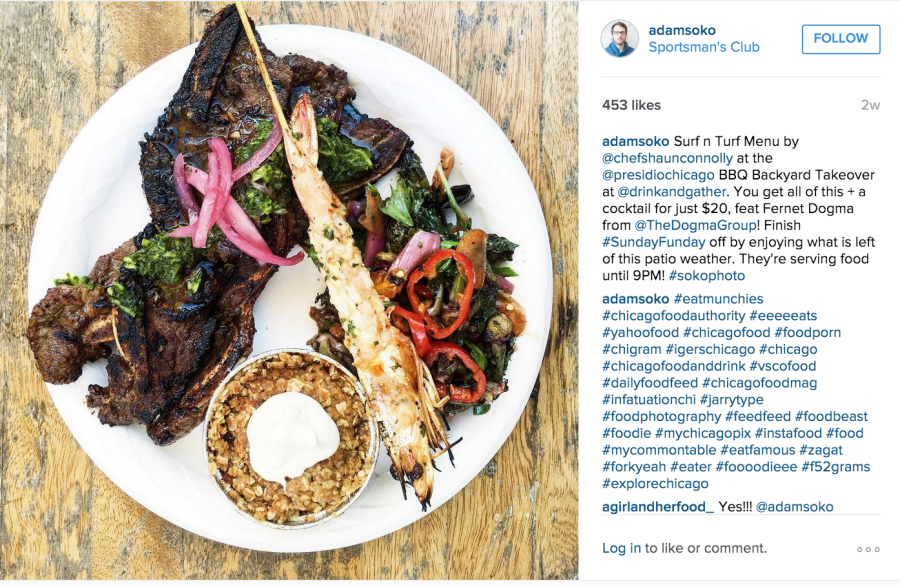Click the FOLLOW button
Image resolution: width=900 pixels, height=585 pixels.
pos(841,38)
